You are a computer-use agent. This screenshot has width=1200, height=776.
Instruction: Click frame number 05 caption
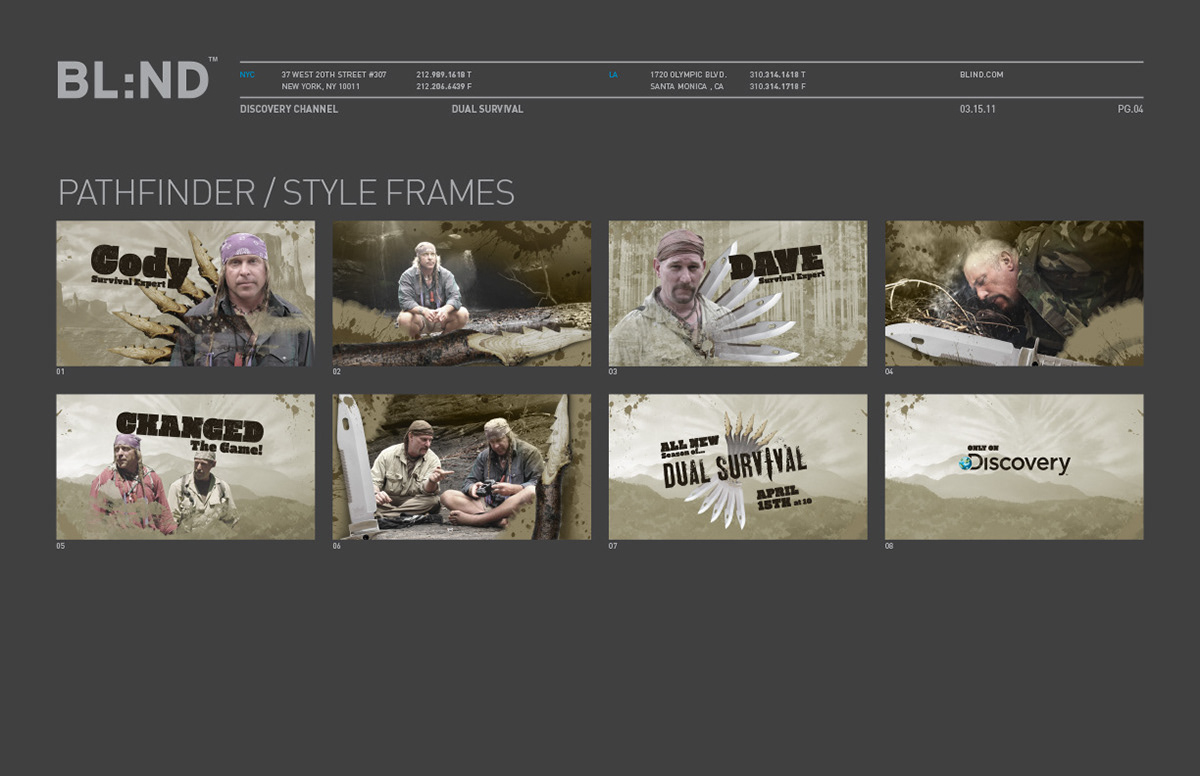pyautogui.click(x=61, y=546)
